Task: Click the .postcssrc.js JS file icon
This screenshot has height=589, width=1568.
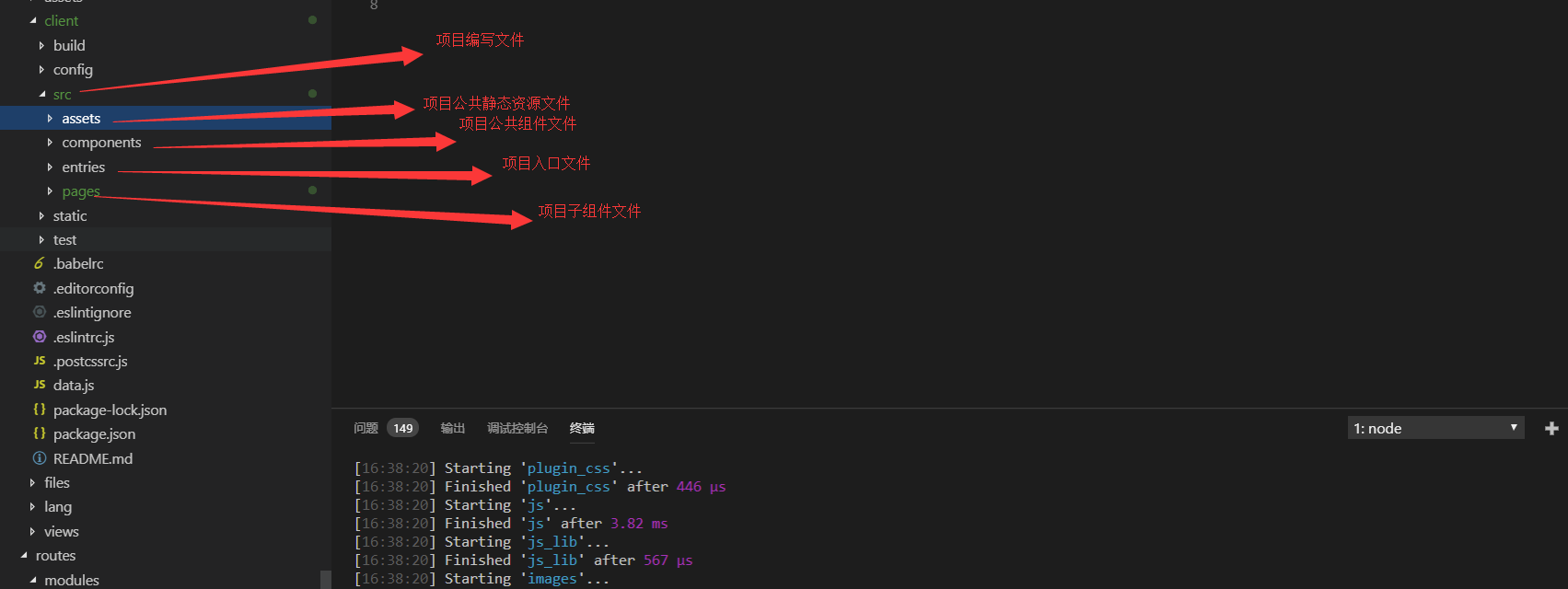Action: (x=40, y=361)
